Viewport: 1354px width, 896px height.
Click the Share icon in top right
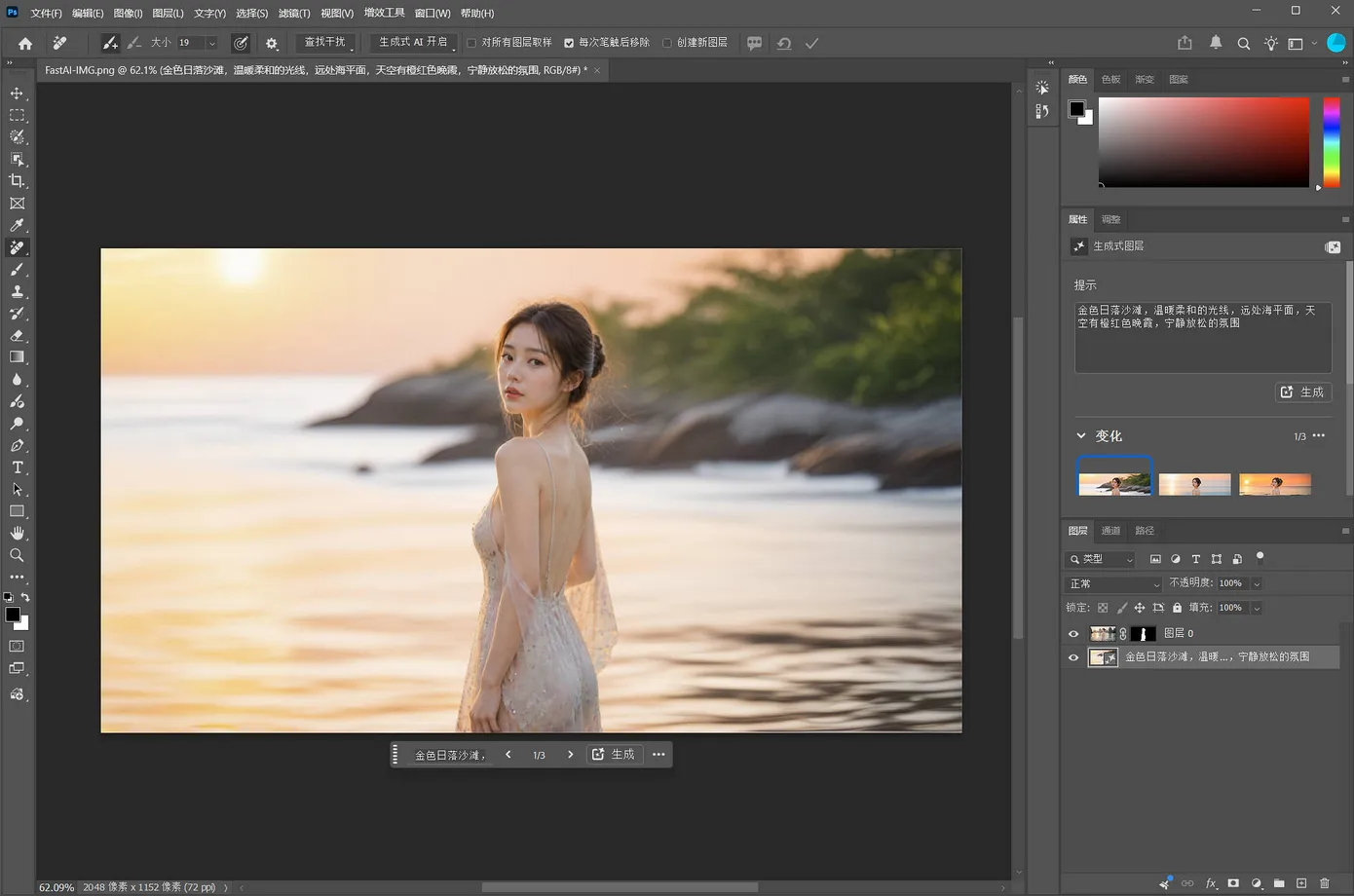[x=1185, y=43]
